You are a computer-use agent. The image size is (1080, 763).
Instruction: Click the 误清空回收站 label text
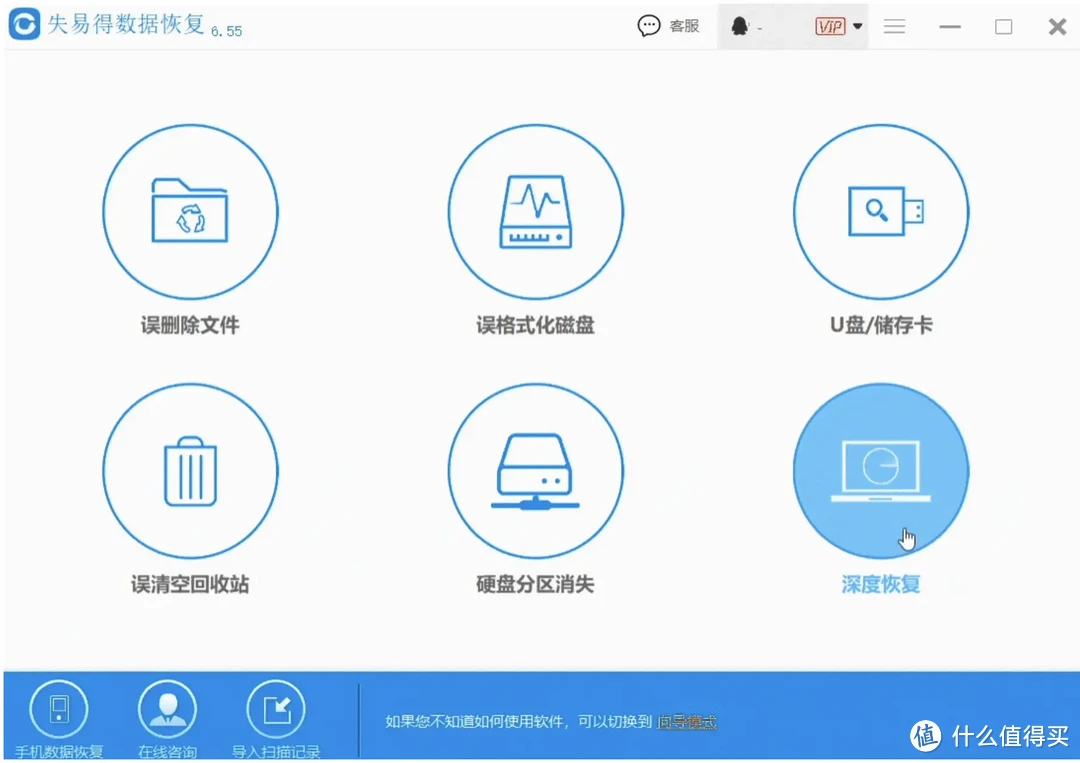tap(190, 584)
